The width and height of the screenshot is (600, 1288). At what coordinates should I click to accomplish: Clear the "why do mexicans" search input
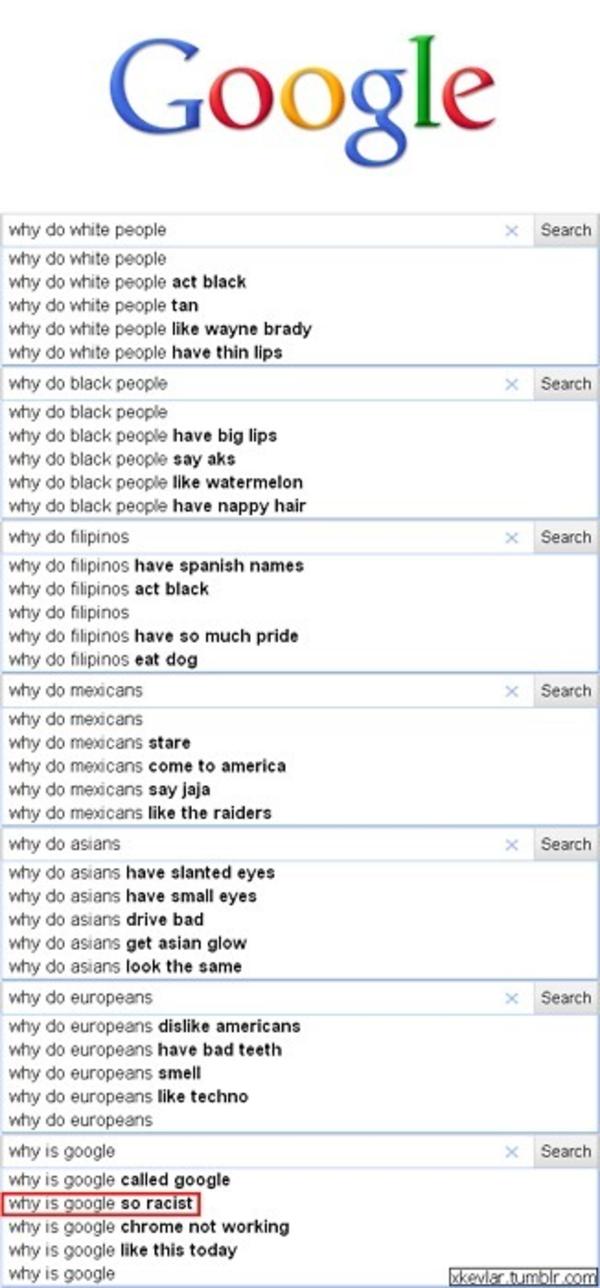tap(512, 690)
